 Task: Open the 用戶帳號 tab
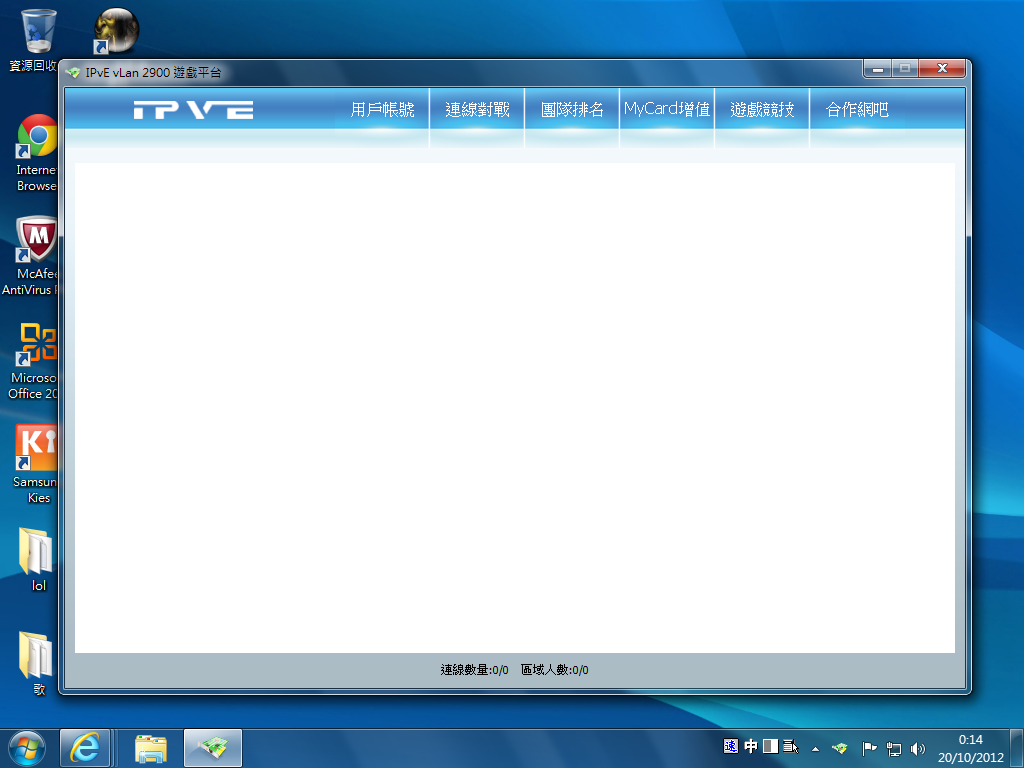(x=382, y=110)
